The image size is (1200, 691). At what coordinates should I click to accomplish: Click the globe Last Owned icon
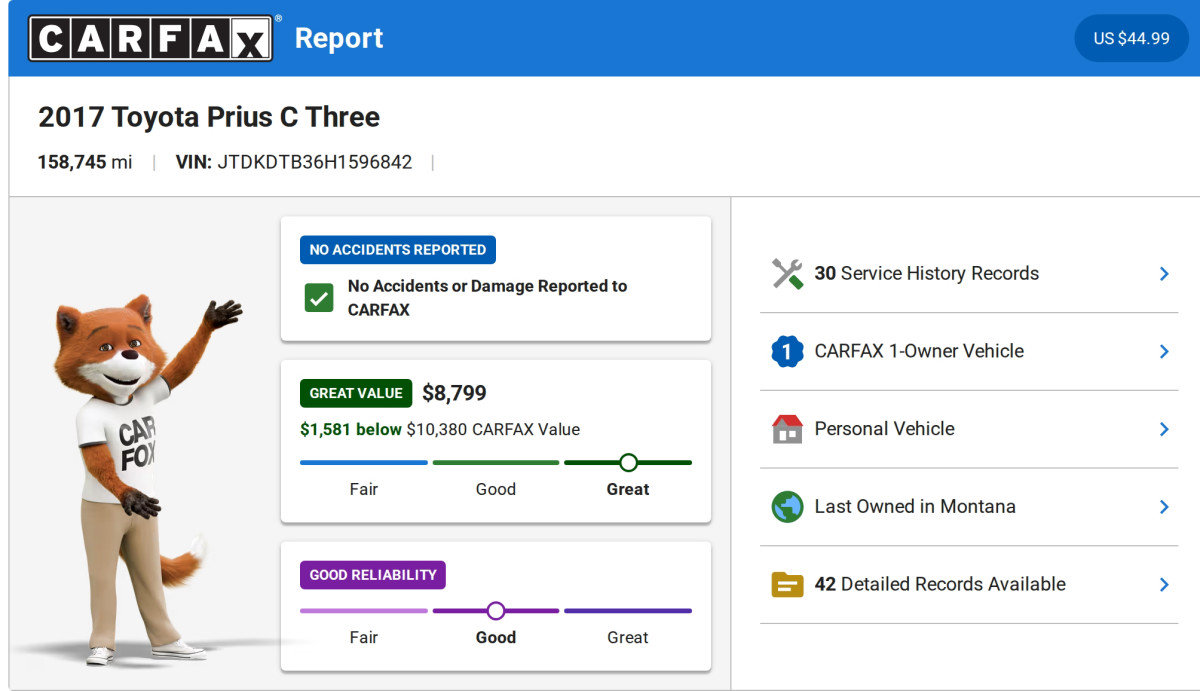point(787,506)
